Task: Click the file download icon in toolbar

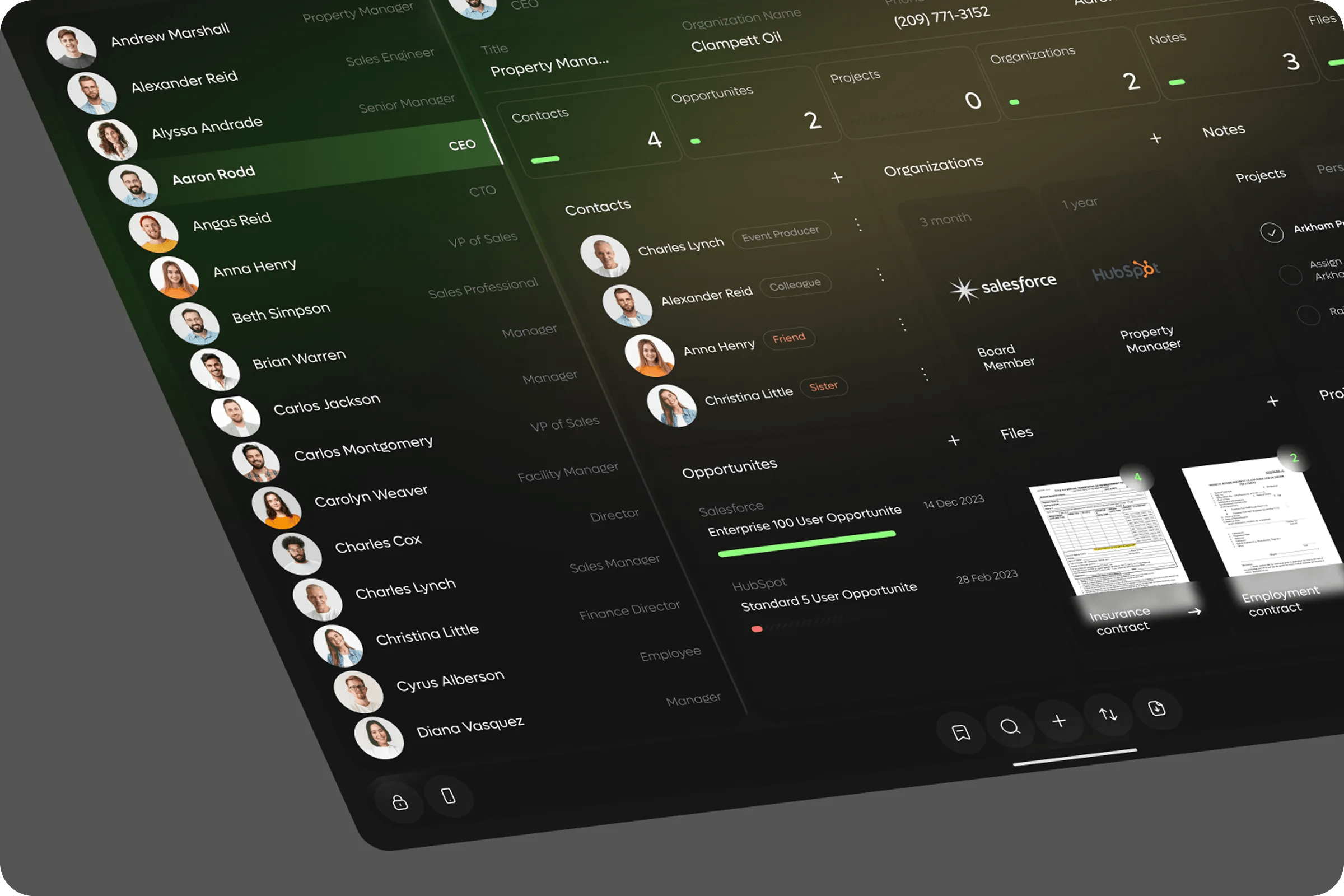Action: click(1157, 708)
